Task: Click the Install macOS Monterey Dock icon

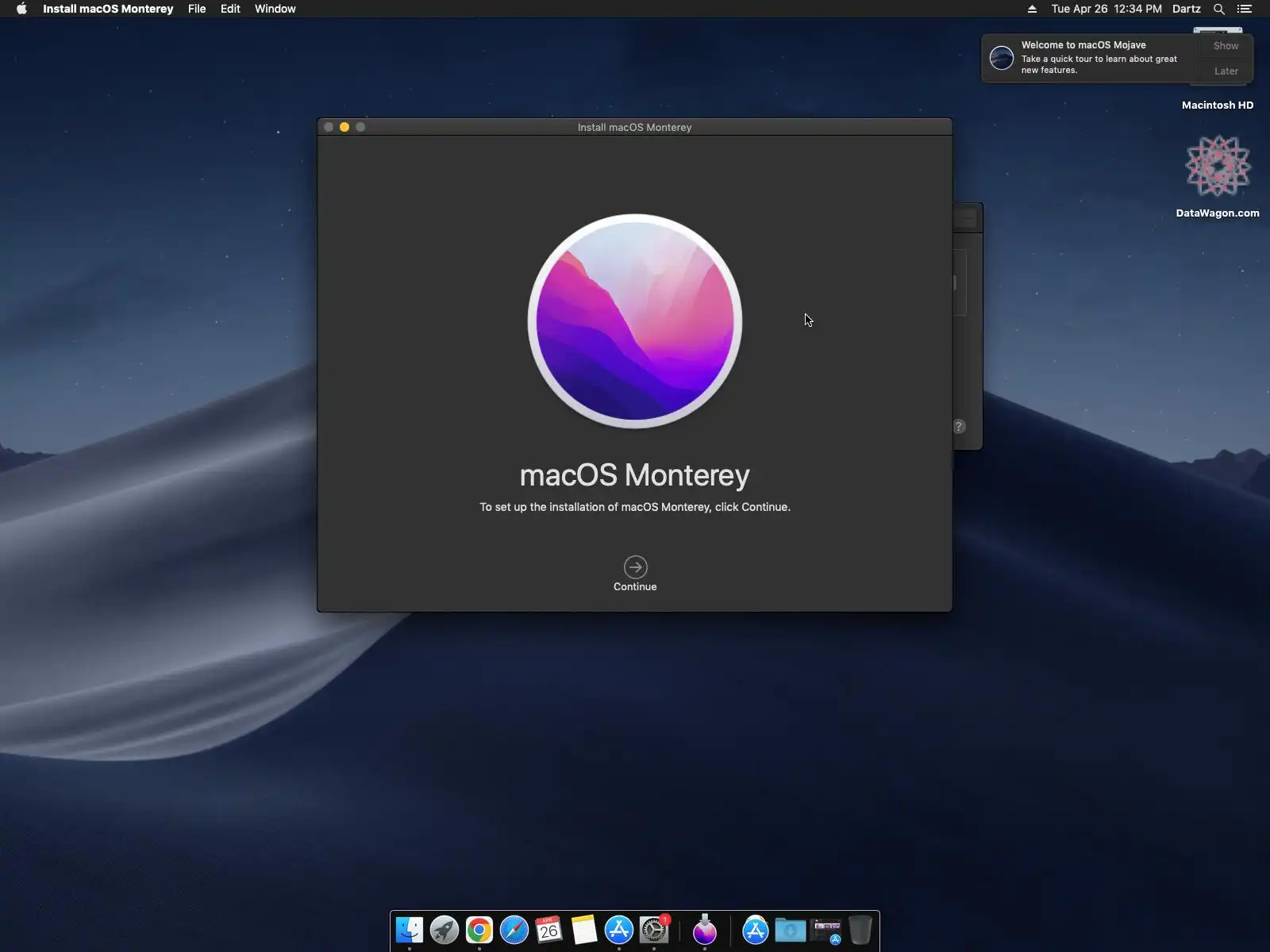Action: 705,930
